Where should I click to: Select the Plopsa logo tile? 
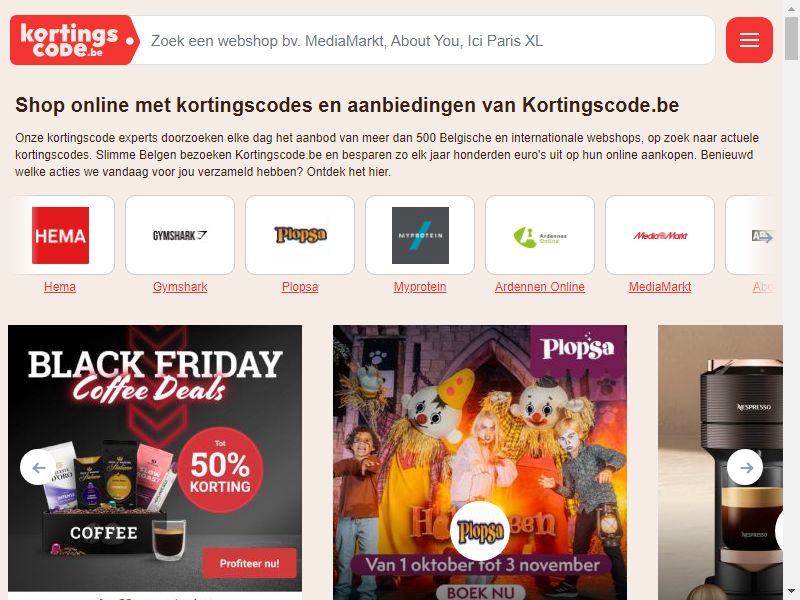click(x=300, y=235)
